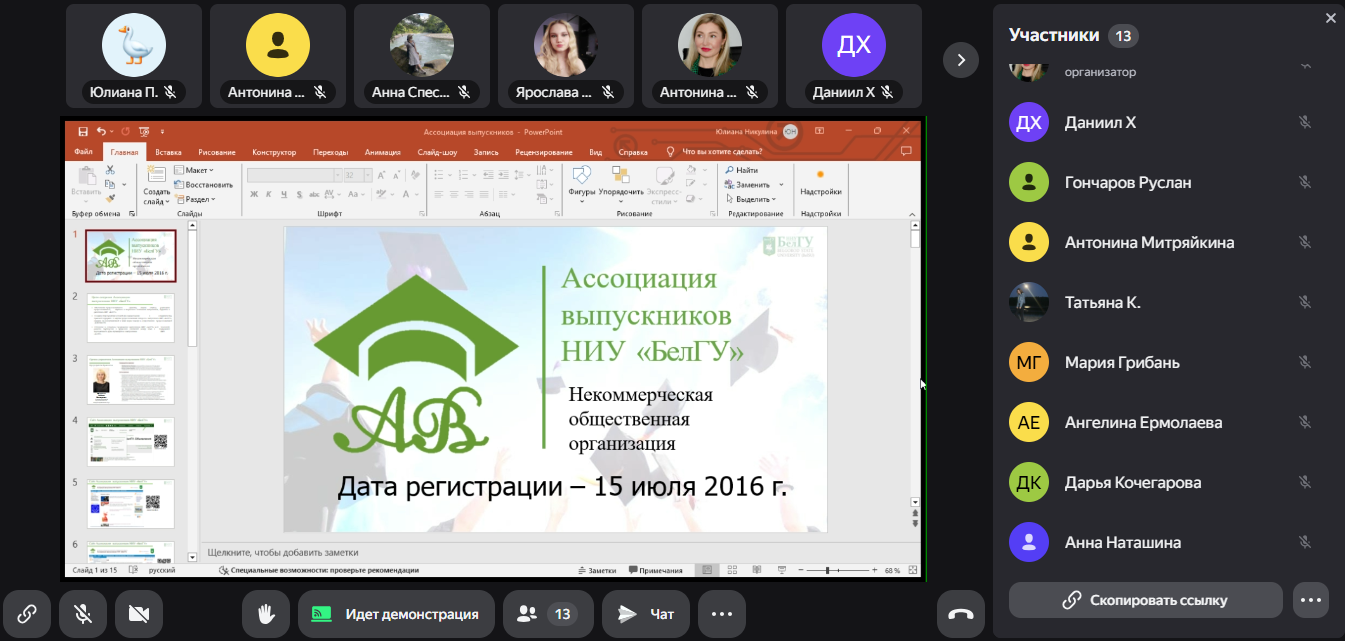Show next participants with the arrow button
The image size is (1345, 641).
click(961, 59)
